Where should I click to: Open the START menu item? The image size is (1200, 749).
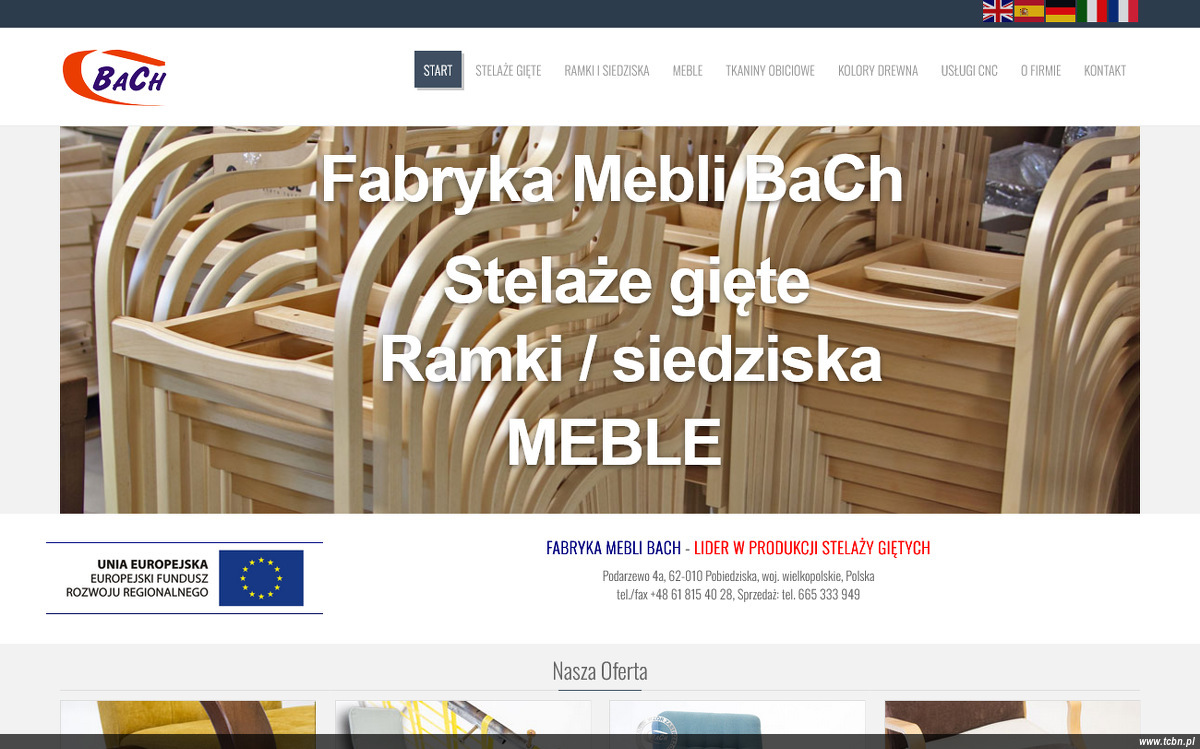point(438,70)
